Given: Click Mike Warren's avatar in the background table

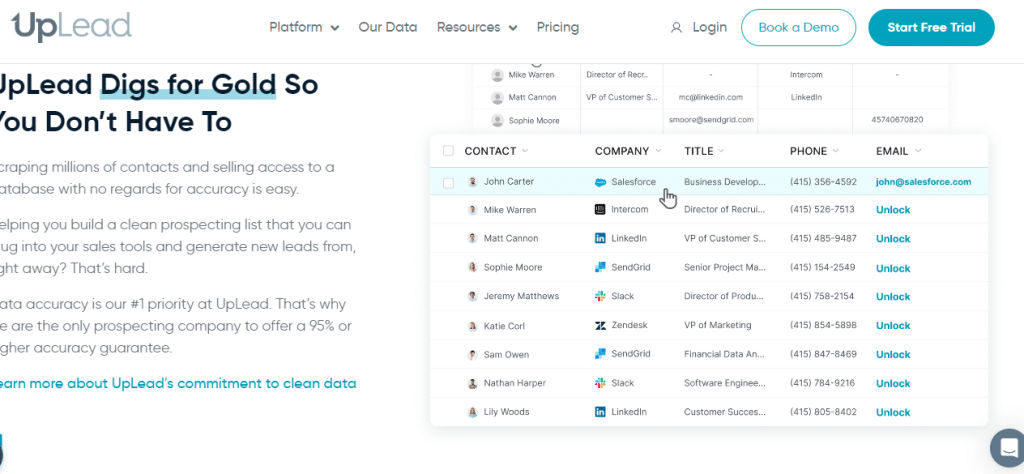Looking at the screenshot, I should (498, 75).
